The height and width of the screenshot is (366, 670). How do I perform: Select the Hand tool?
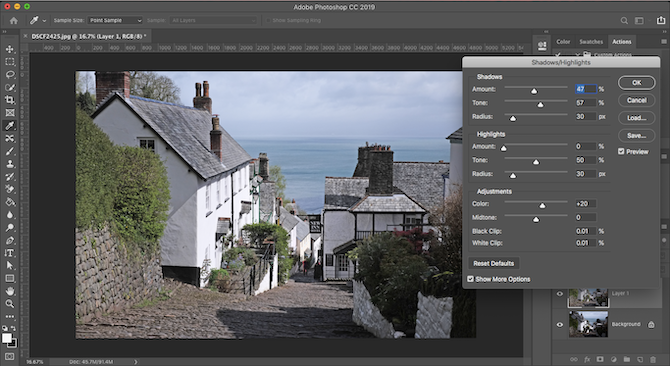tap(9, 291)
